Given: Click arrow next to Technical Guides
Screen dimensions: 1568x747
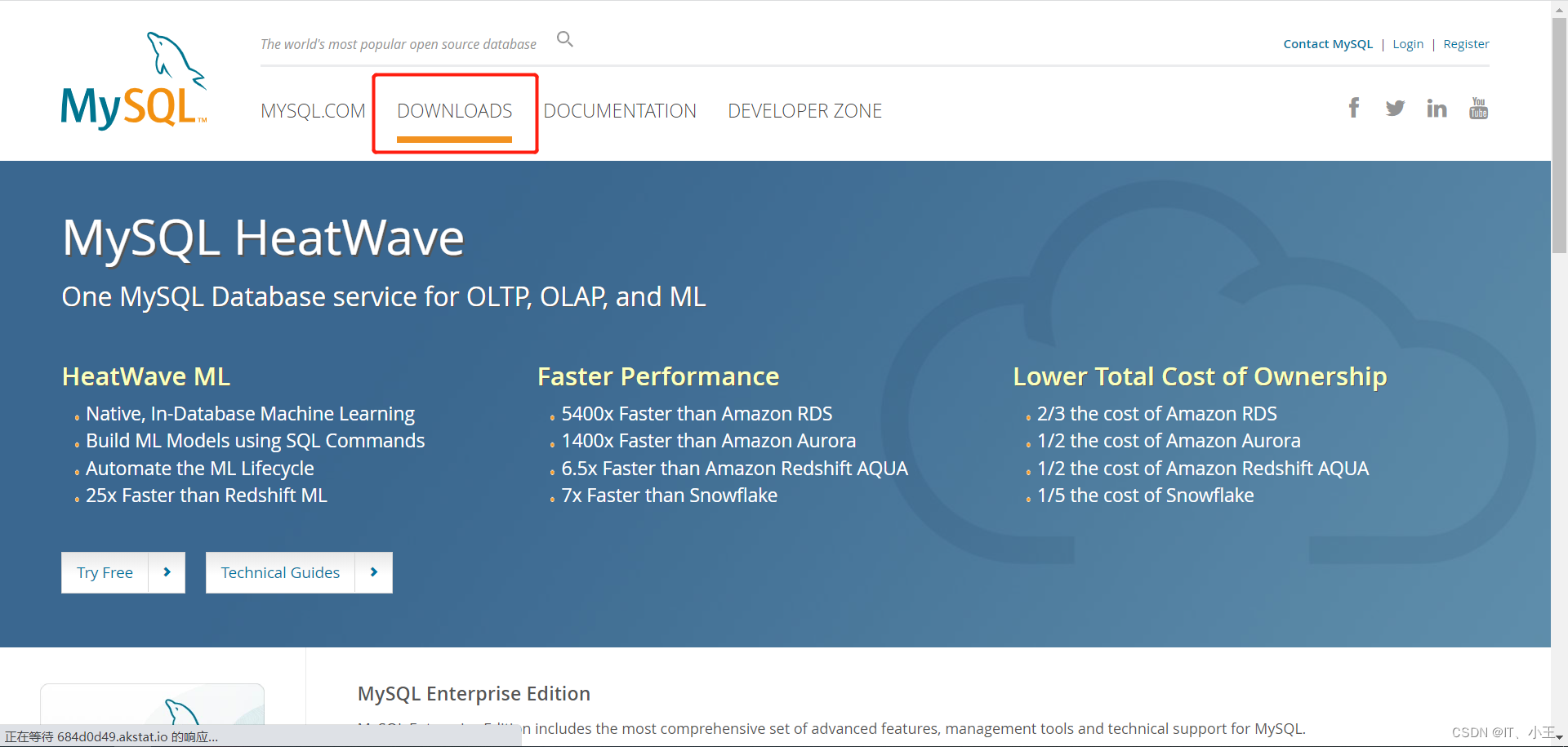Looking at the screenshot, I should coord(374,572).
